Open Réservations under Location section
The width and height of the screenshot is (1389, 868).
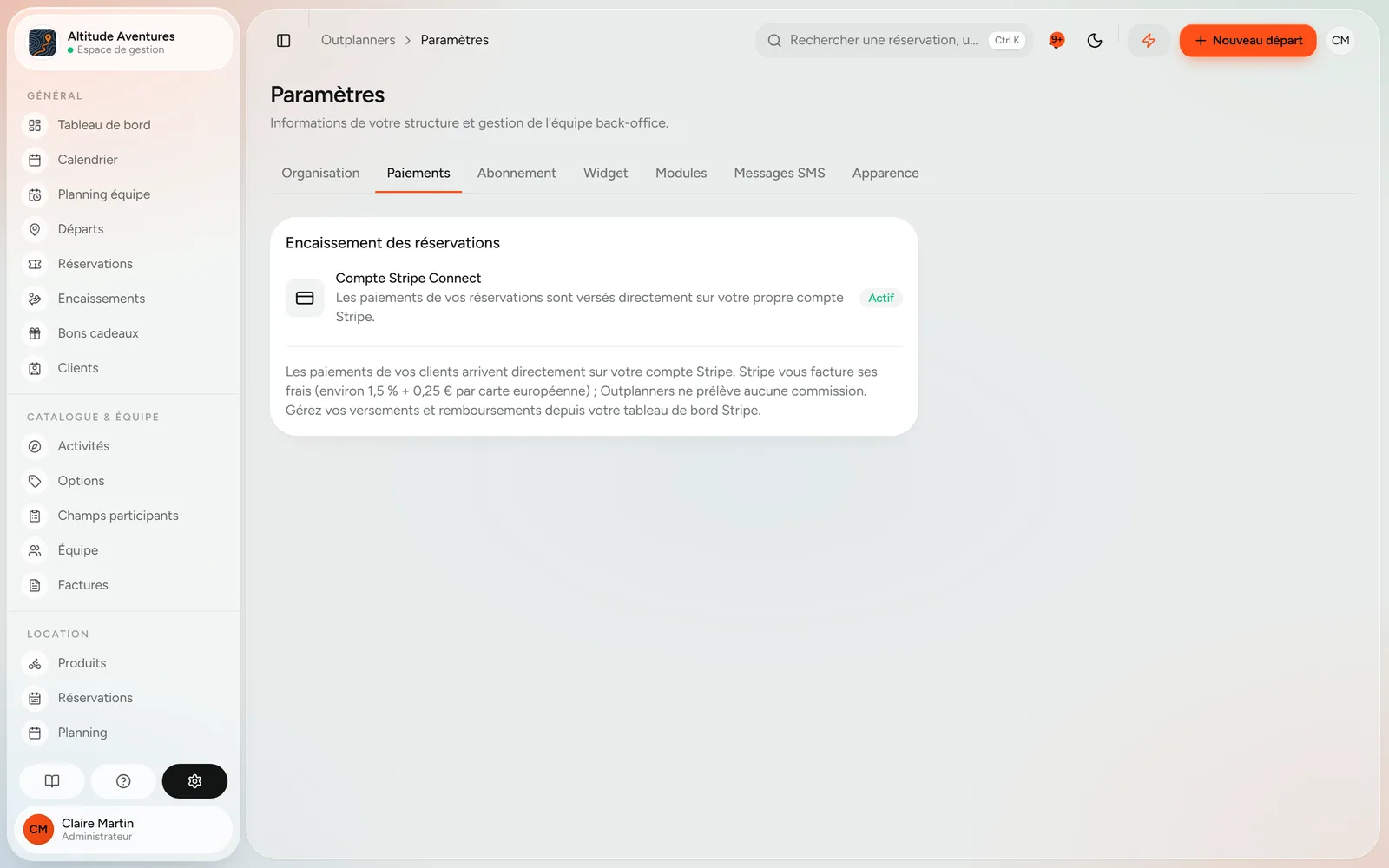click(x=124, y=698)
